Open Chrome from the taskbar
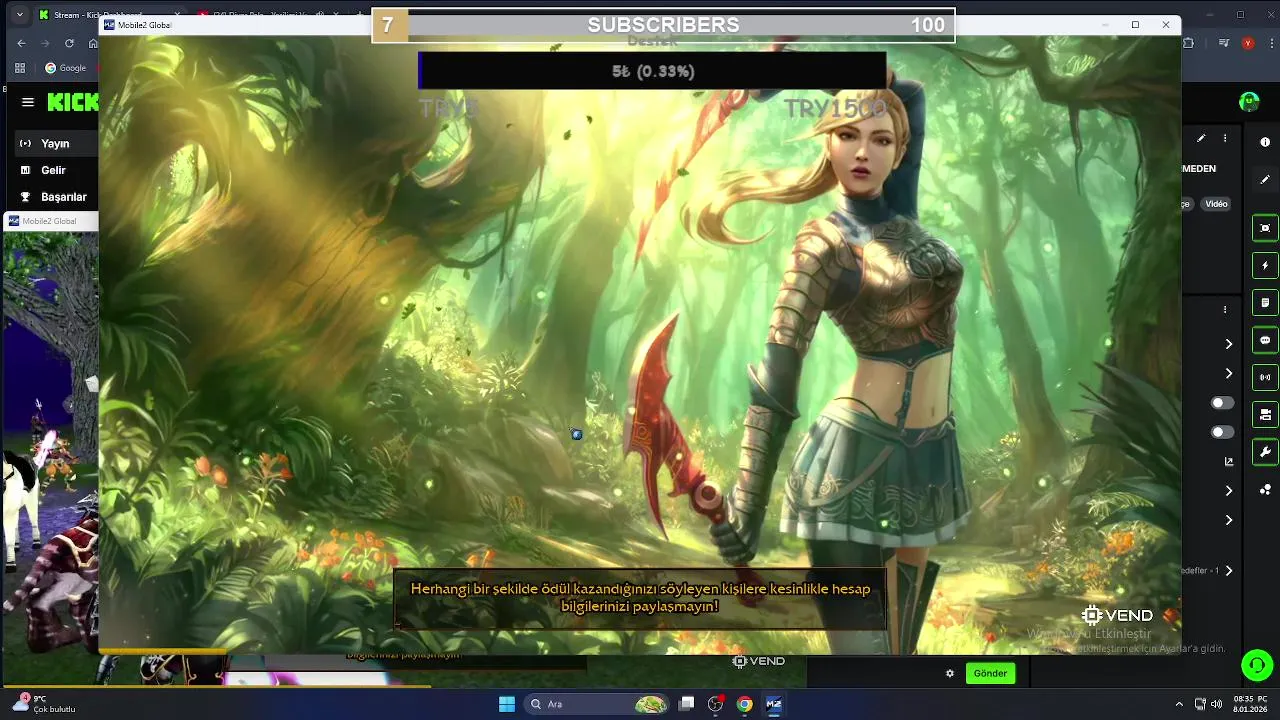The width and height of the screenshot is (1280, 720). pos(744,704)
